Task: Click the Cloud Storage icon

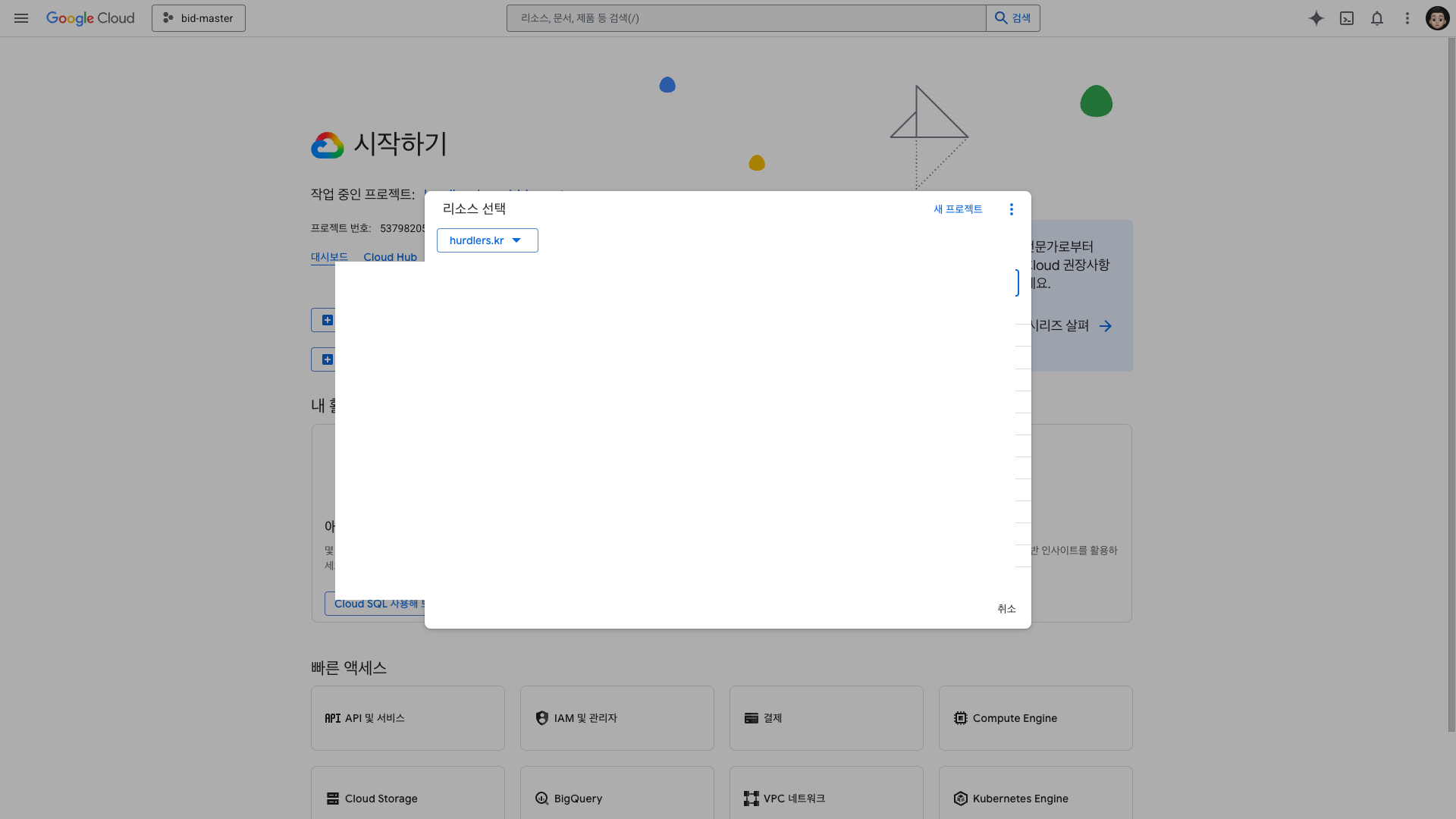Action: point(333,799)
